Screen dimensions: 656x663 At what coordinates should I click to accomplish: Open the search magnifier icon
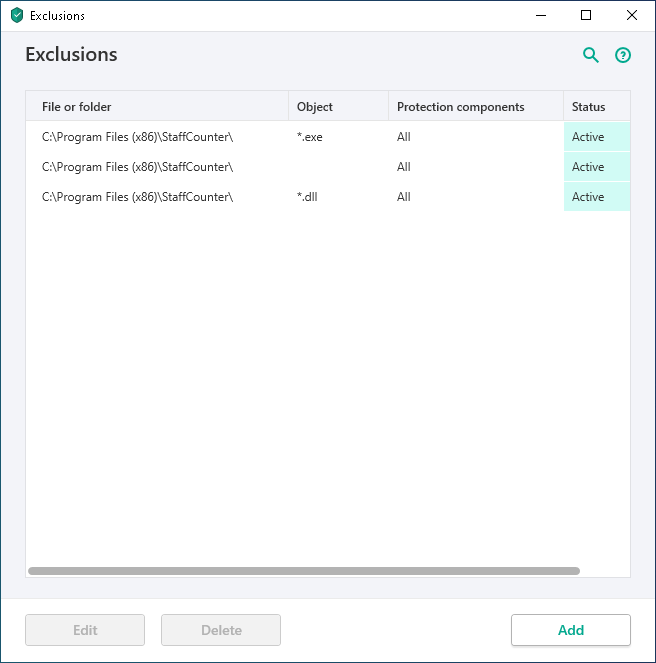590,55
